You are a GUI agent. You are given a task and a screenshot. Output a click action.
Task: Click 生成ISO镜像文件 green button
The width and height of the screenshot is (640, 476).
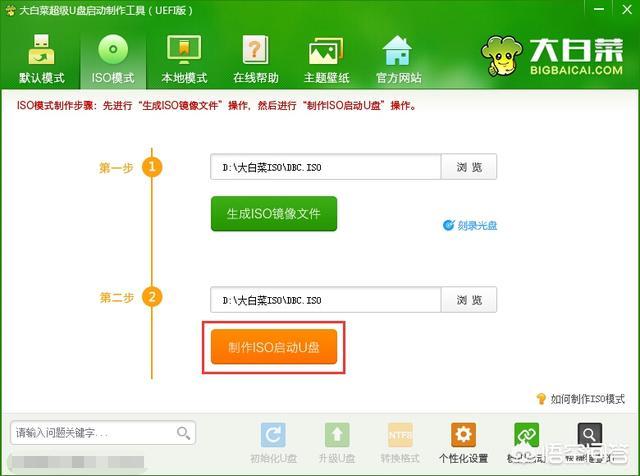(x=274, y=214)
